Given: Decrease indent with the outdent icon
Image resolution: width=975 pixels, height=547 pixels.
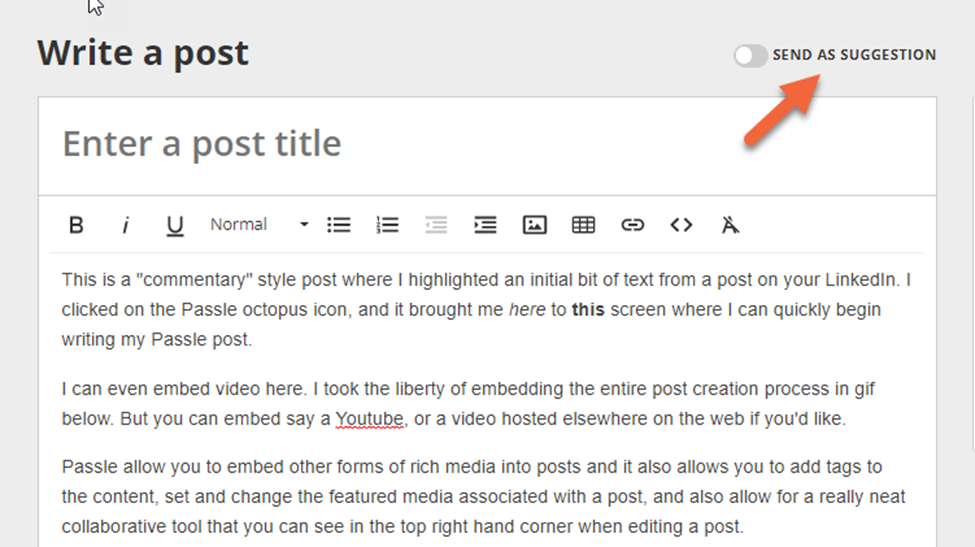Looking at the screenshot, I should [x=436, y=225].
